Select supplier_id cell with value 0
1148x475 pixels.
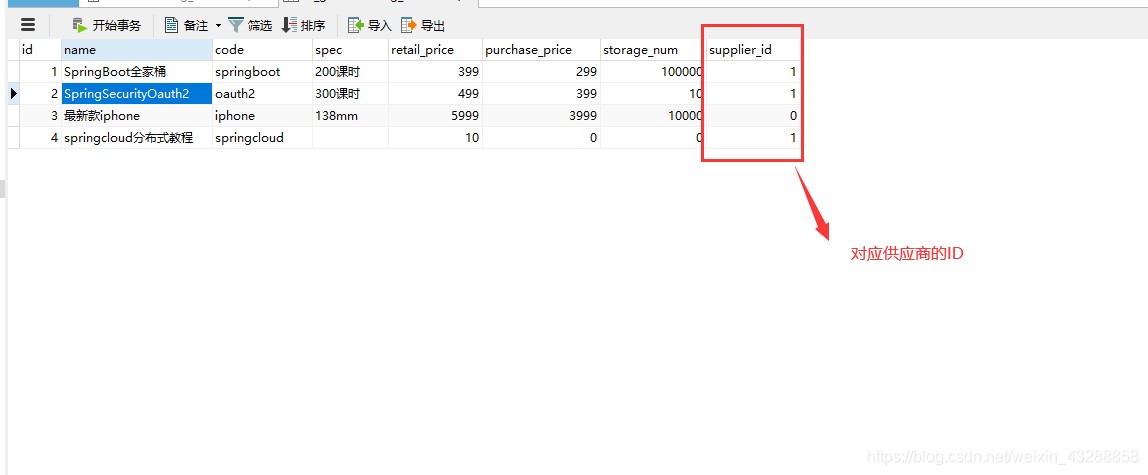click(x=753, y=116)
